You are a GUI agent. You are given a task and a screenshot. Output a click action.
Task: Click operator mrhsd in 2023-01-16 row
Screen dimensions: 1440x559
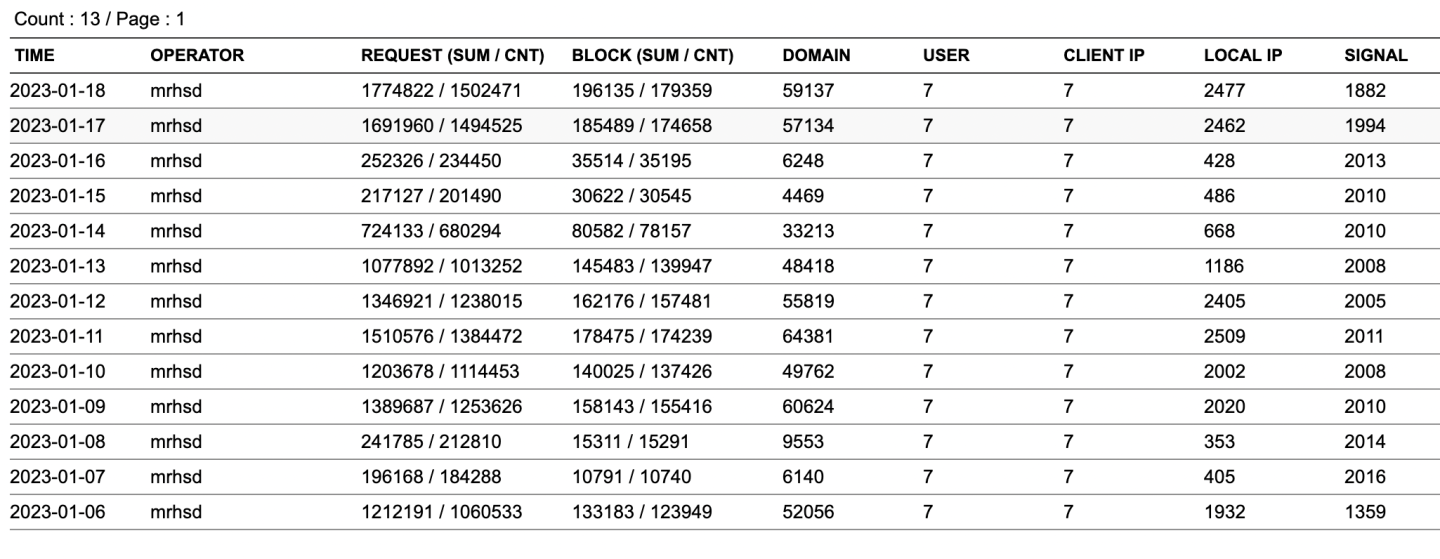point(175,161)
